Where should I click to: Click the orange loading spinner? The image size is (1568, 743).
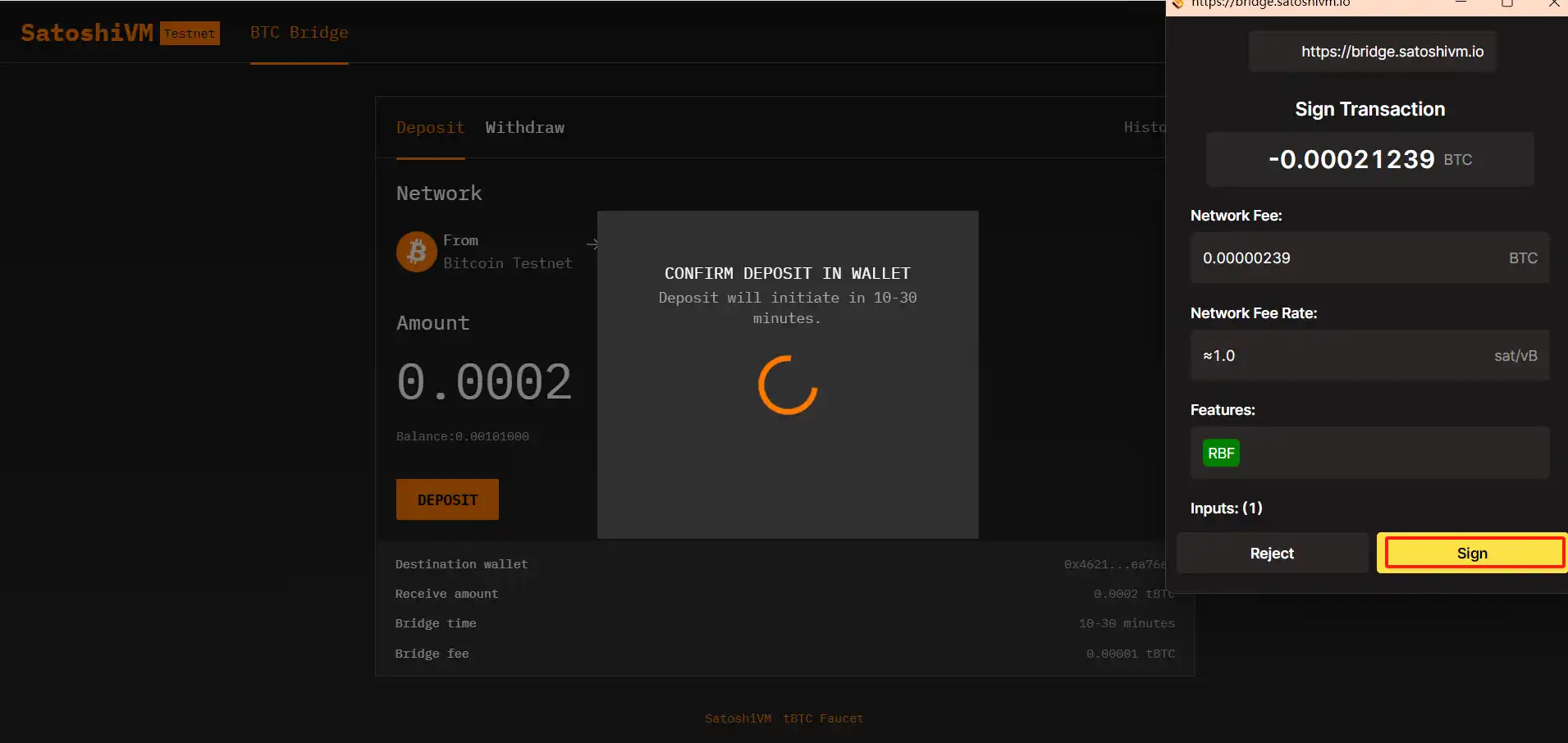click(x=787, y=385)
